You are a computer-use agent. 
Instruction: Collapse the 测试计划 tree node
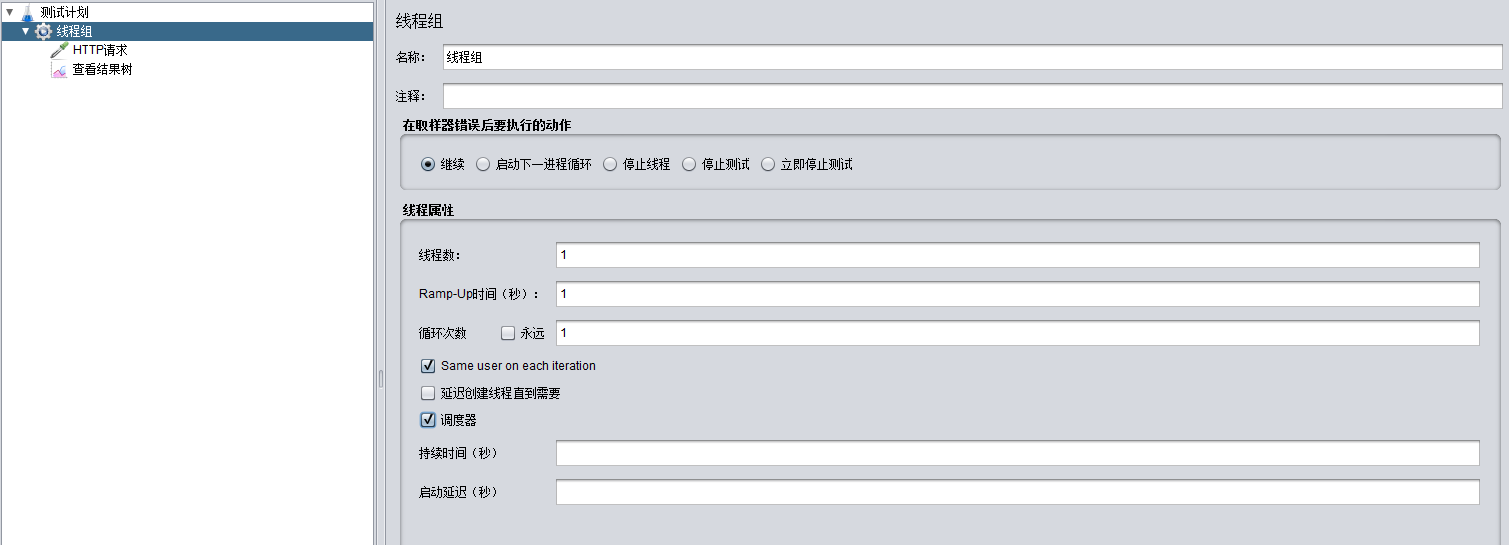(x=9, y=12)
